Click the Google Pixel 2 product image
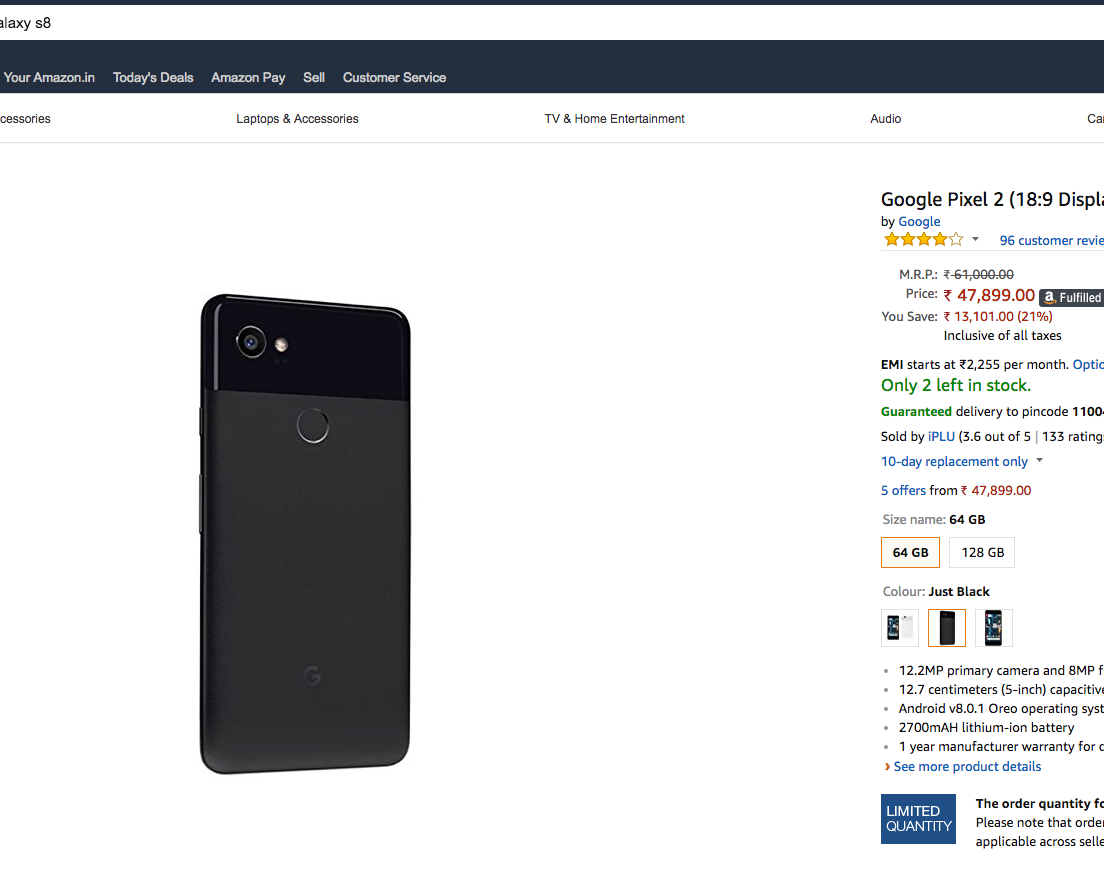The width and height of the screenshot is (1104, 887). point(305,534)
